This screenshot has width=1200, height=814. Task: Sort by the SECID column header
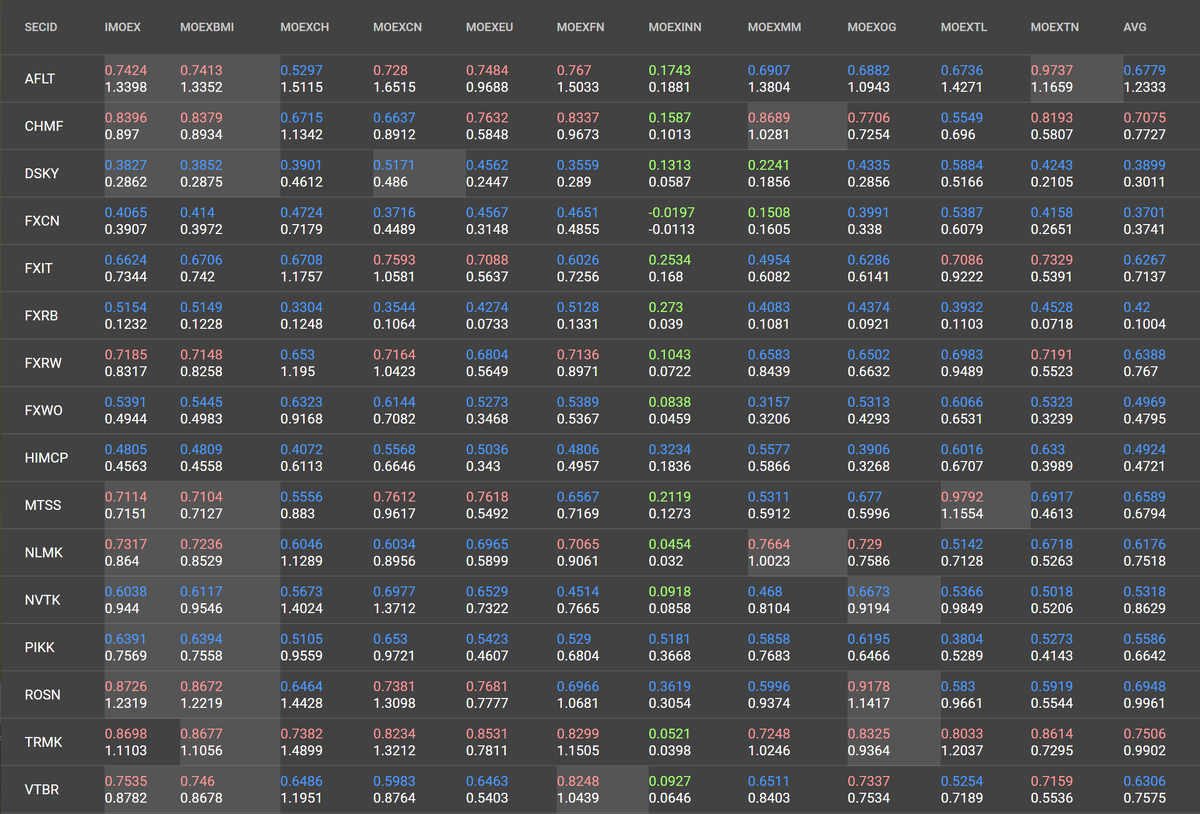pyautogui.click(x=41, y=27)
